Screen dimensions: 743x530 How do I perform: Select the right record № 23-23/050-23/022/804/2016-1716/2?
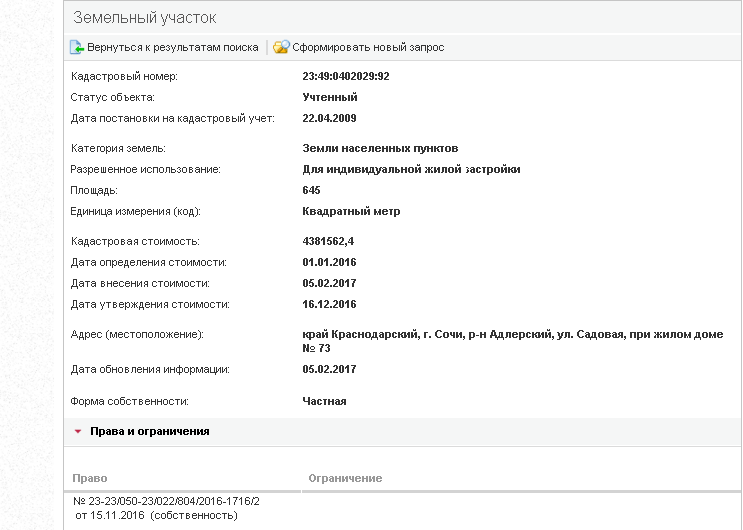click(x=166, y=500)
